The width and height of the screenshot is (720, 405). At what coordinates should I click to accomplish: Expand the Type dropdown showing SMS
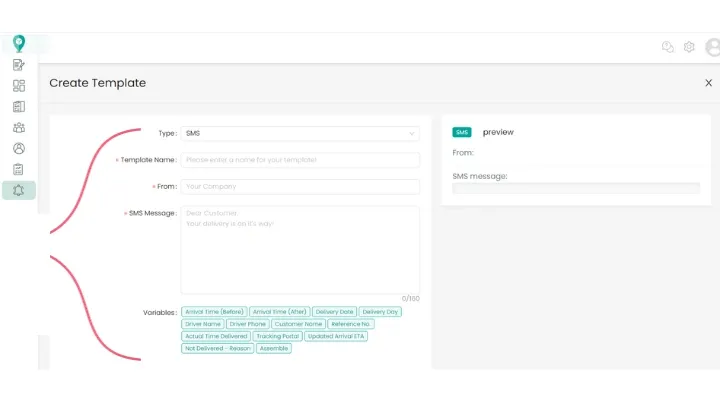[x=300, y=133]
